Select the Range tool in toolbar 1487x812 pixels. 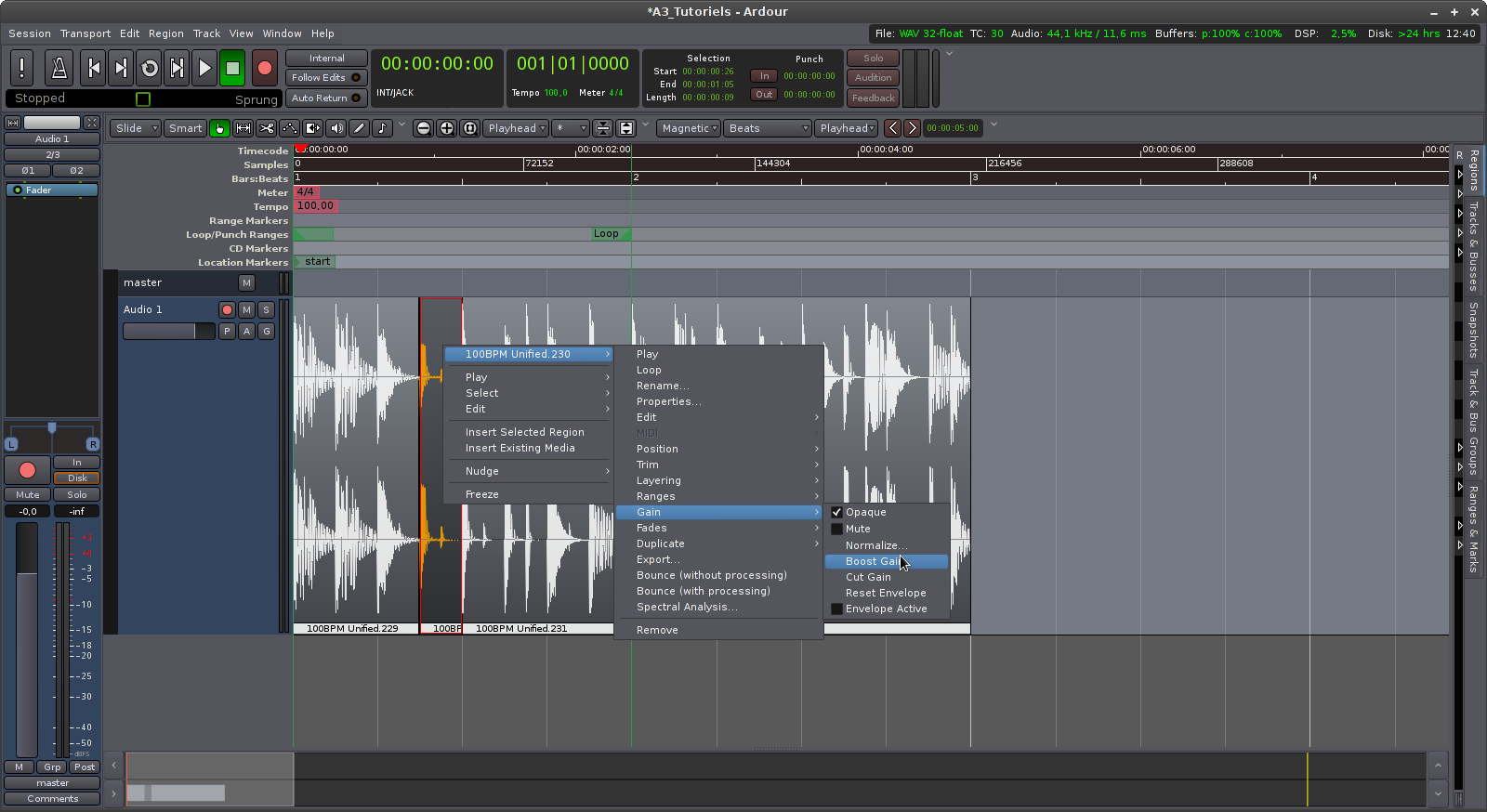tap(243, 128)
